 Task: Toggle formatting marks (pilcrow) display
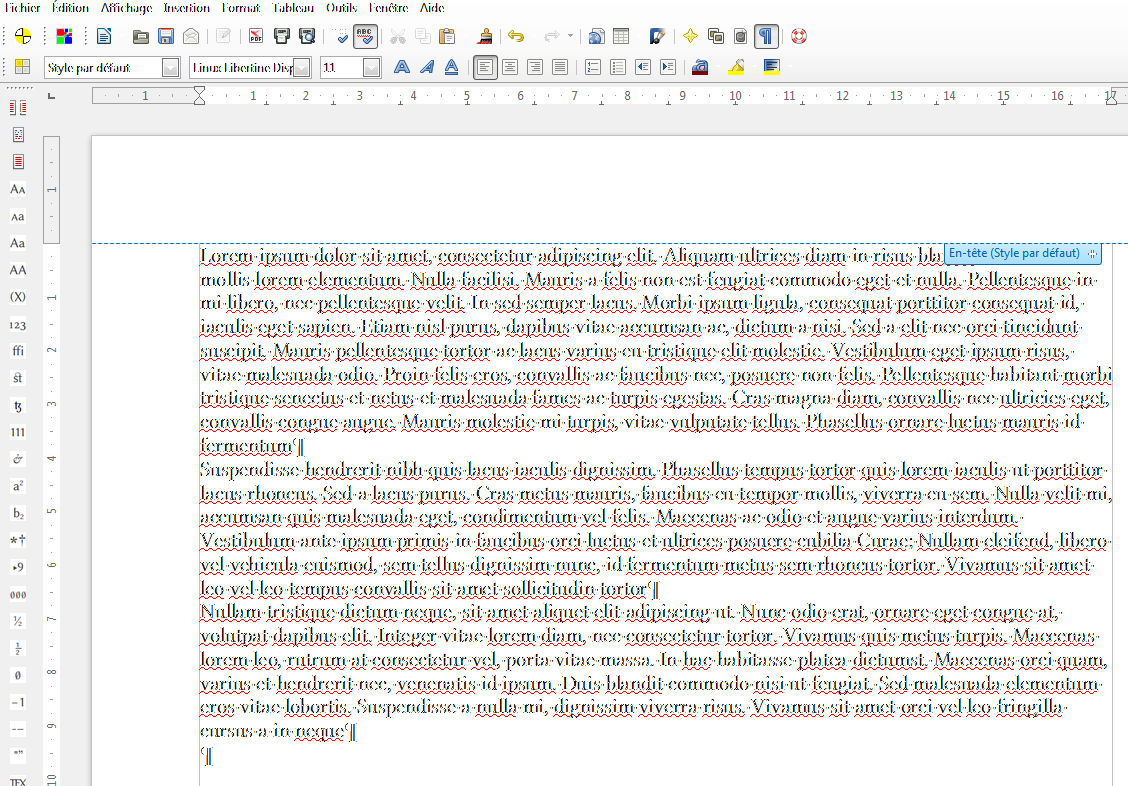tap(765, 37)
